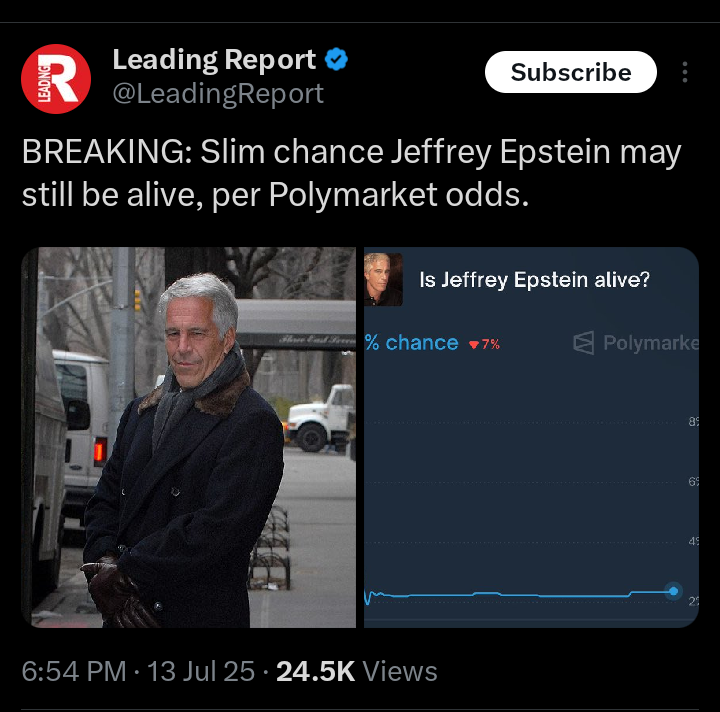Image resolution: width=720 pixels, height=712 pixels.
Task: Click the Polymarket logo icon
Action: pos(584,342)
